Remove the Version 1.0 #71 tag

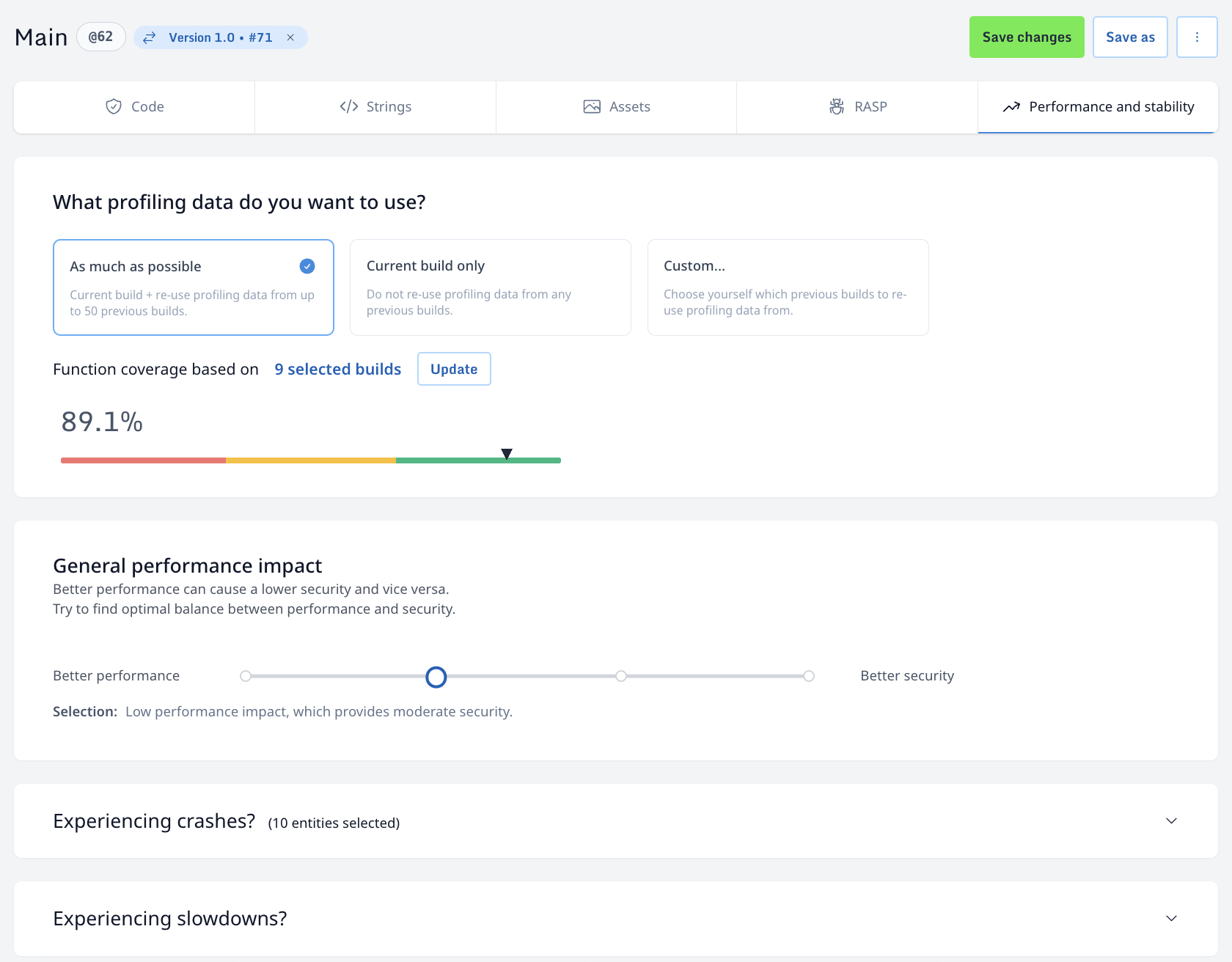tap(290, 37)
